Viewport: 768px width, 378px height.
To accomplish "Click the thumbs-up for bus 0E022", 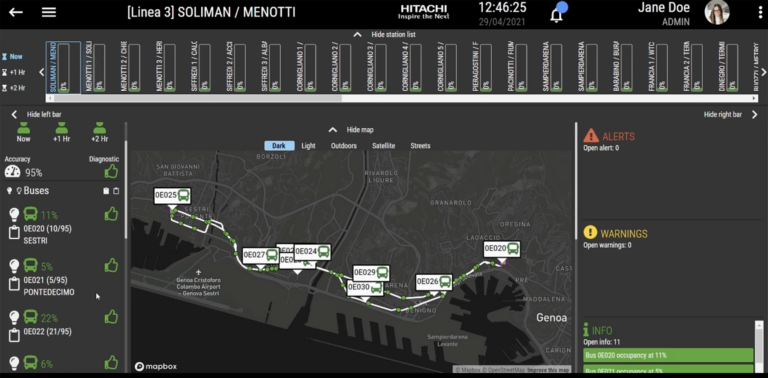I will pyautogui.click(x=111, y=317).
